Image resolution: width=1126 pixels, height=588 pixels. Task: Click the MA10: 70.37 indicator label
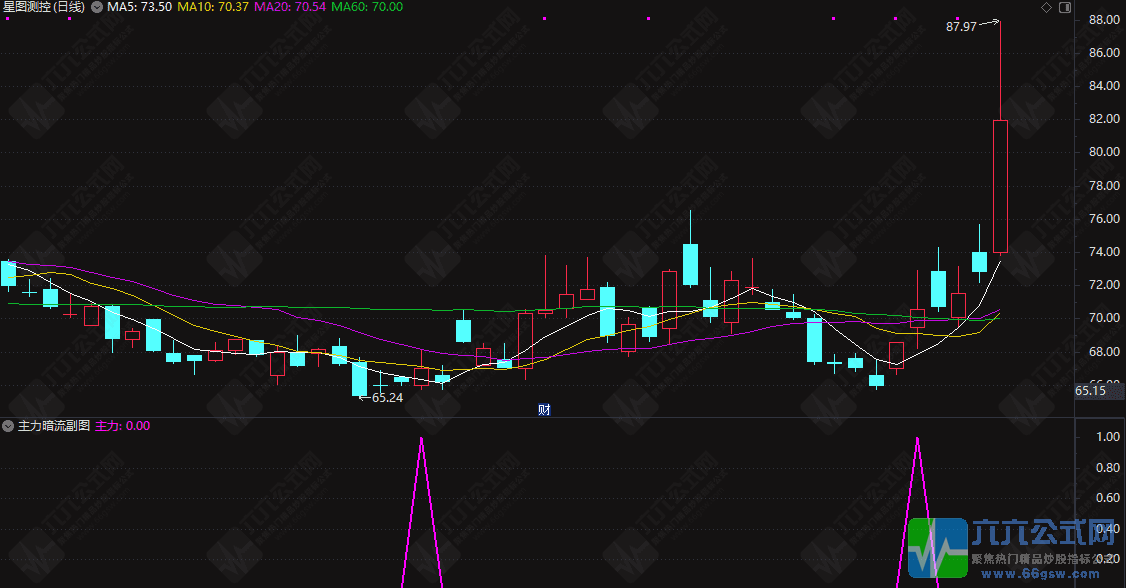click(x=213, y=7)
